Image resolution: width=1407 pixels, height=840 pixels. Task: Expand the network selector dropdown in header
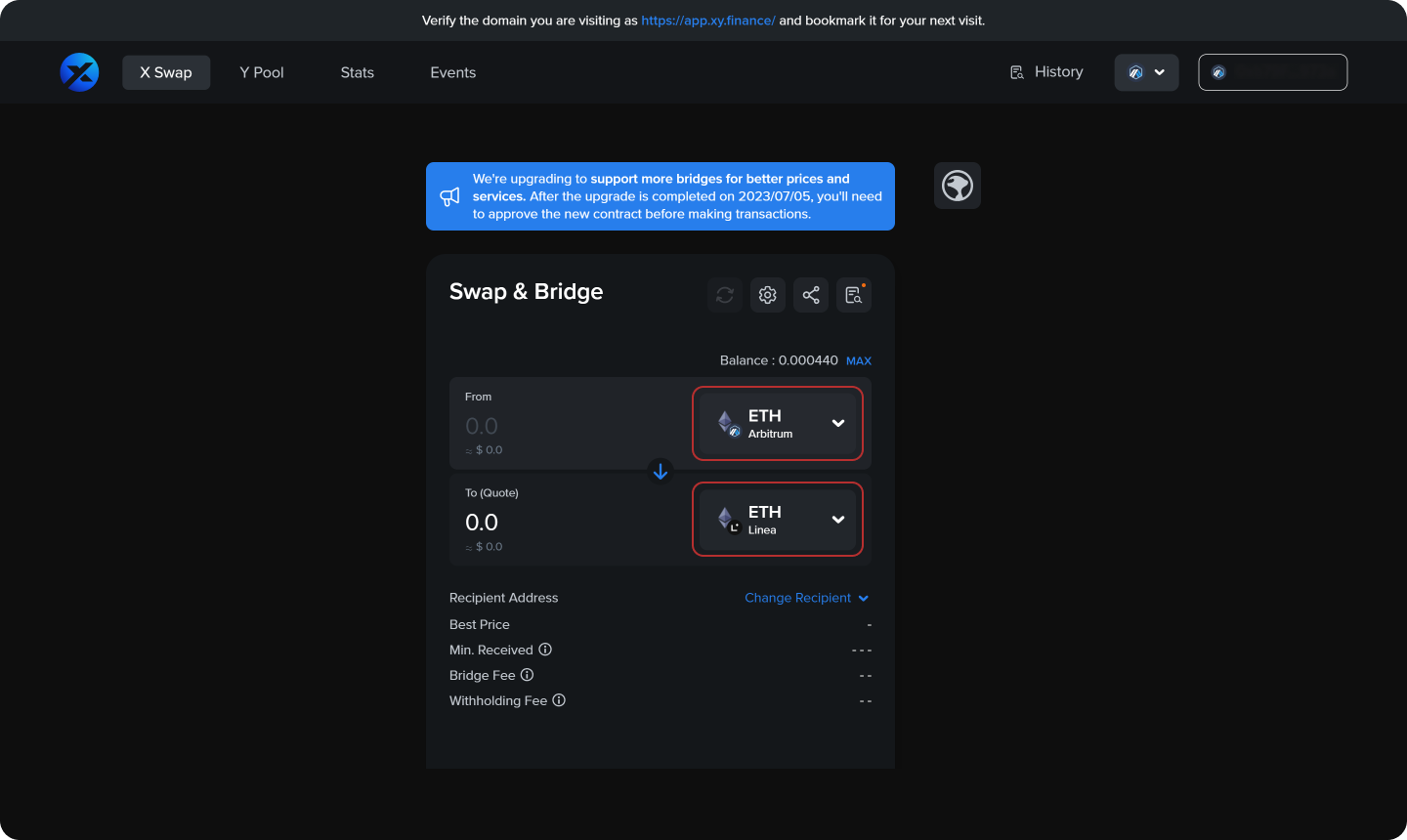1146,72
